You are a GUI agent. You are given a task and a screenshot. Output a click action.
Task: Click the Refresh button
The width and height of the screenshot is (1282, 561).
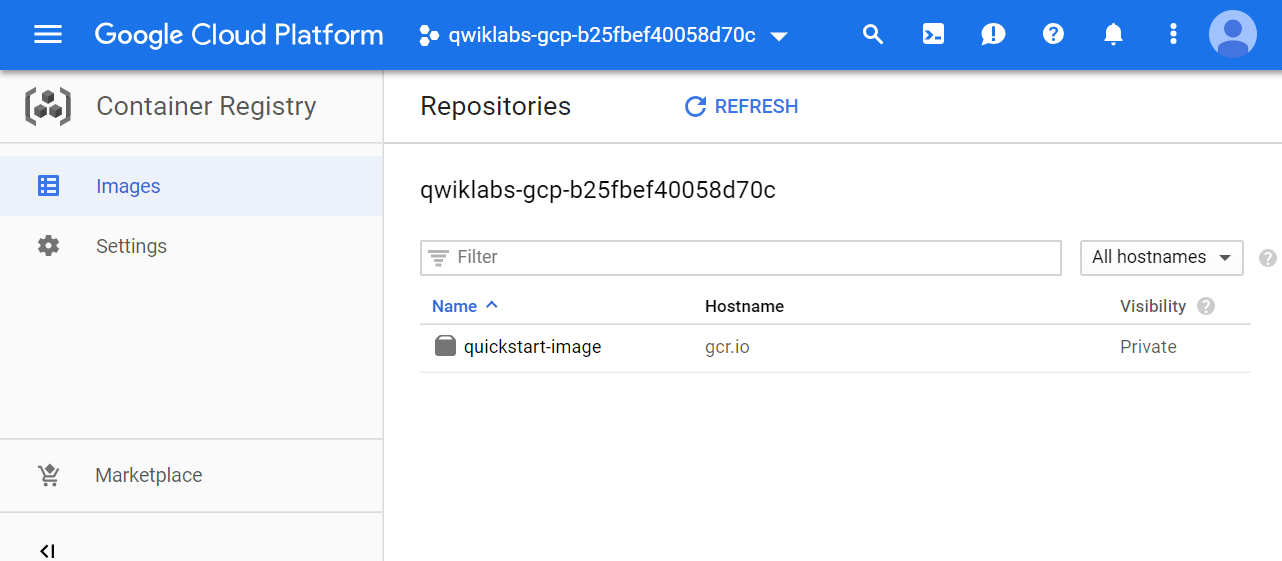[x=741, y=107]
